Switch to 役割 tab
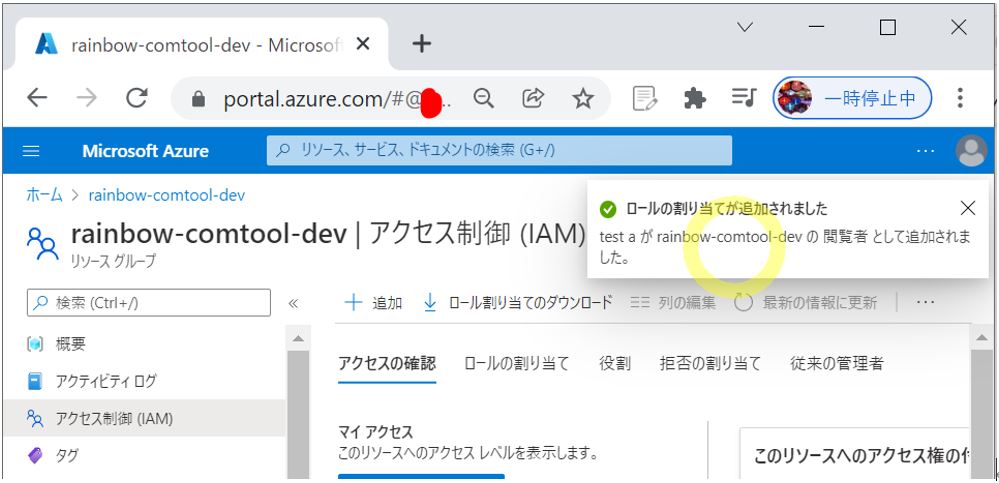999x483 pixels. [615, 363]
